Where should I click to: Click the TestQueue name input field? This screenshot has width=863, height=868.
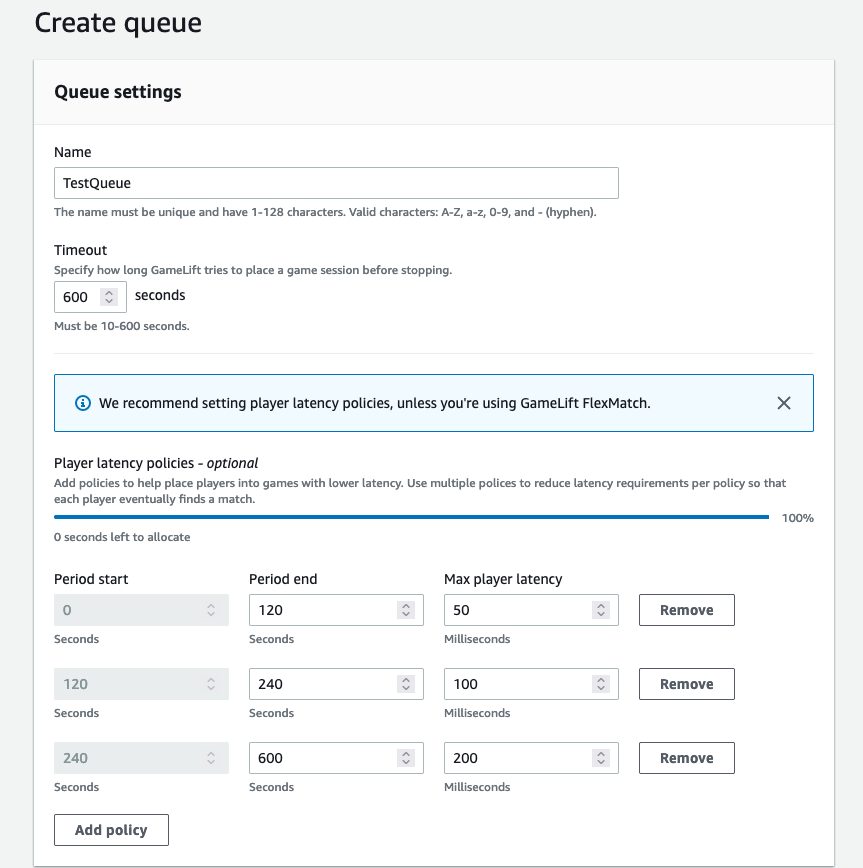coord(335,183)
